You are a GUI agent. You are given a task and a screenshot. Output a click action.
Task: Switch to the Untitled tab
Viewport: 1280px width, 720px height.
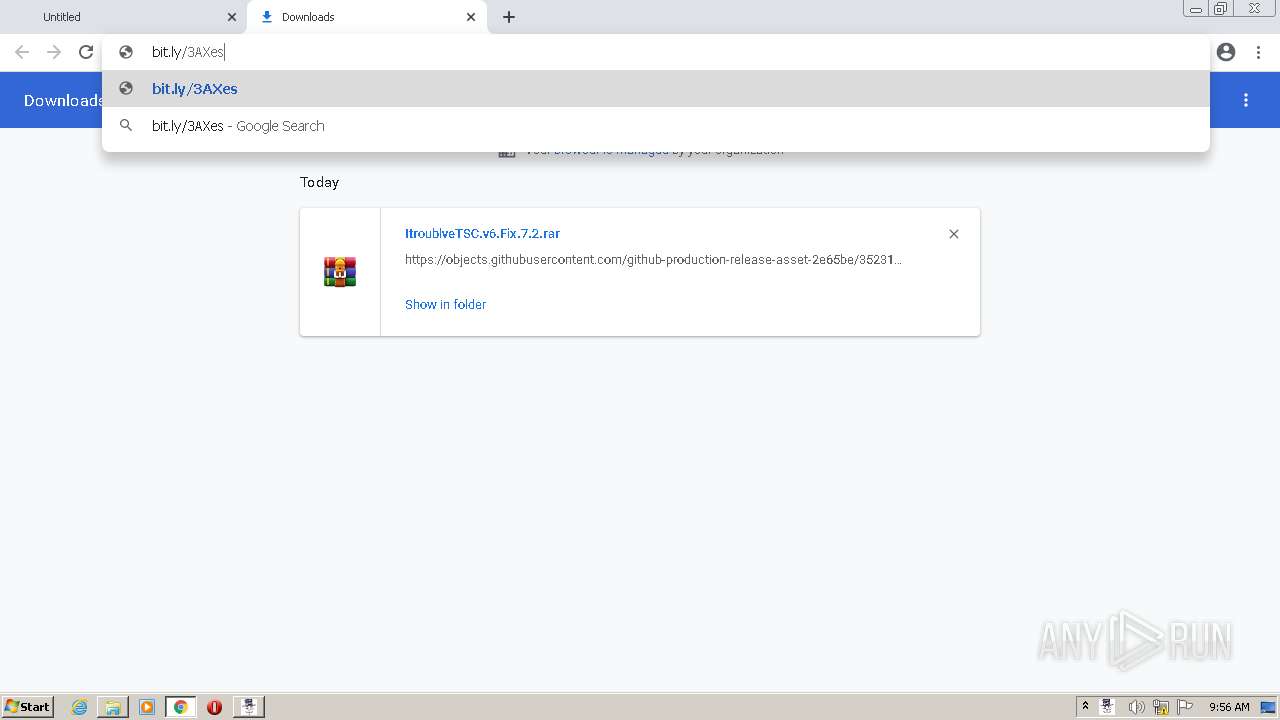125,17
